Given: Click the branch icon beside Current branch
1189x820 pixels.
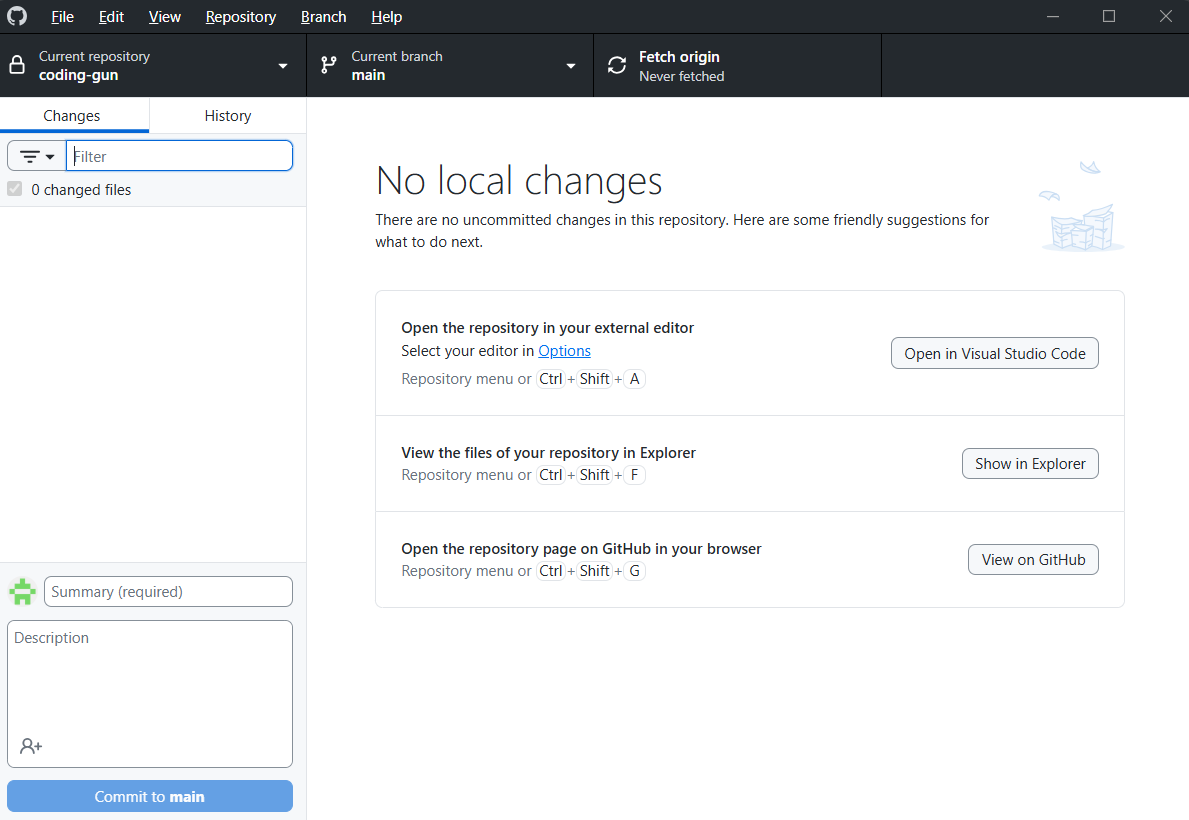Looking at the screenshot, I should point(328,65).
